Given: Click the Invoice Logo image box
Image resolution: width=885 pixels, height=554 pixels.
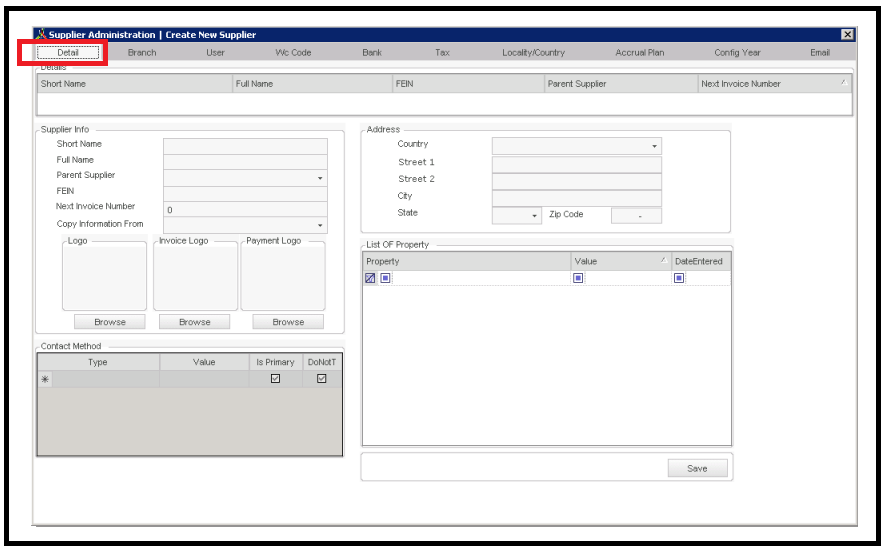Looking at the screenshot, I should tap(195, 276).
